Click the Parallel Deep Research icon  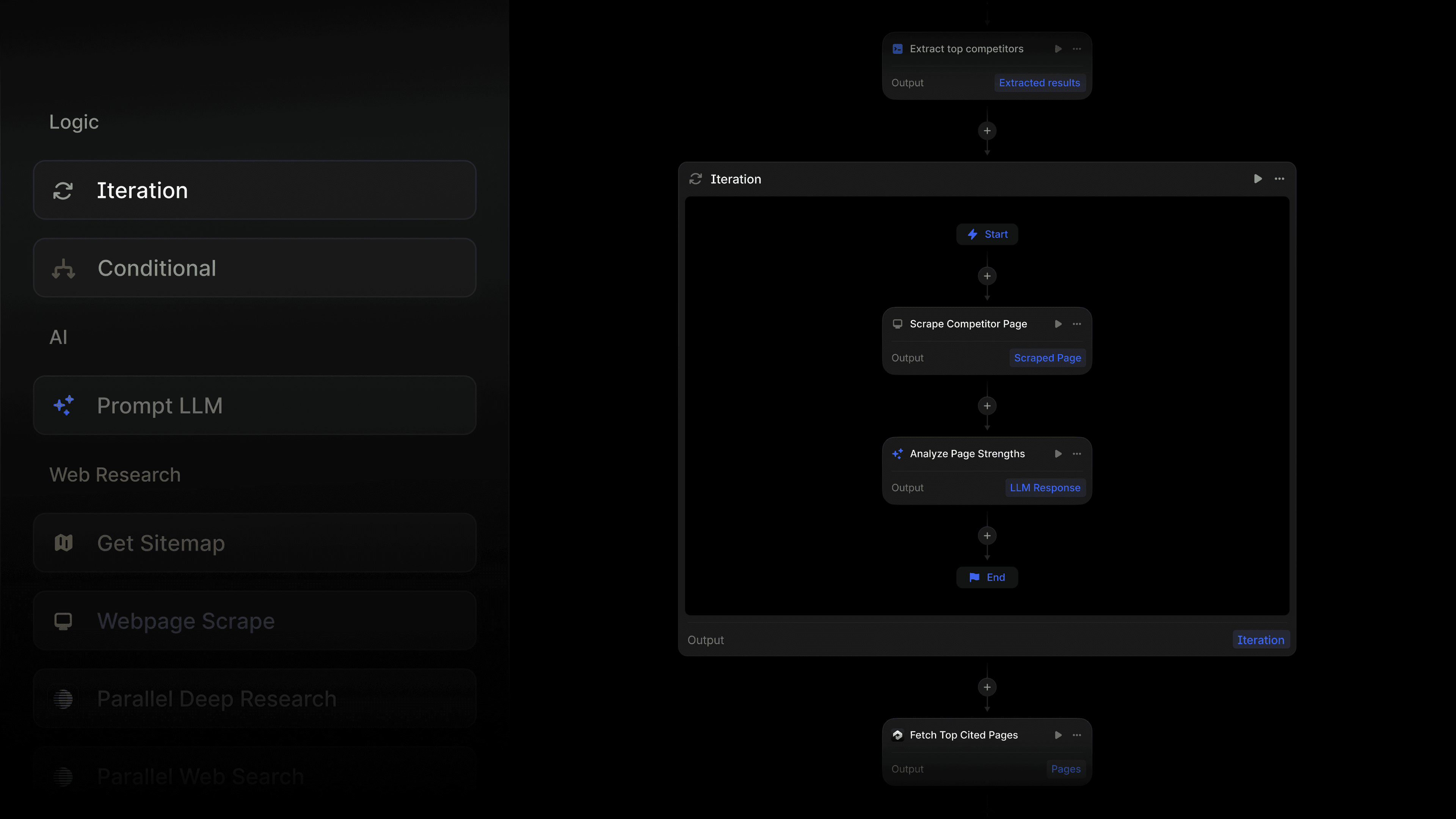(63, 698)
